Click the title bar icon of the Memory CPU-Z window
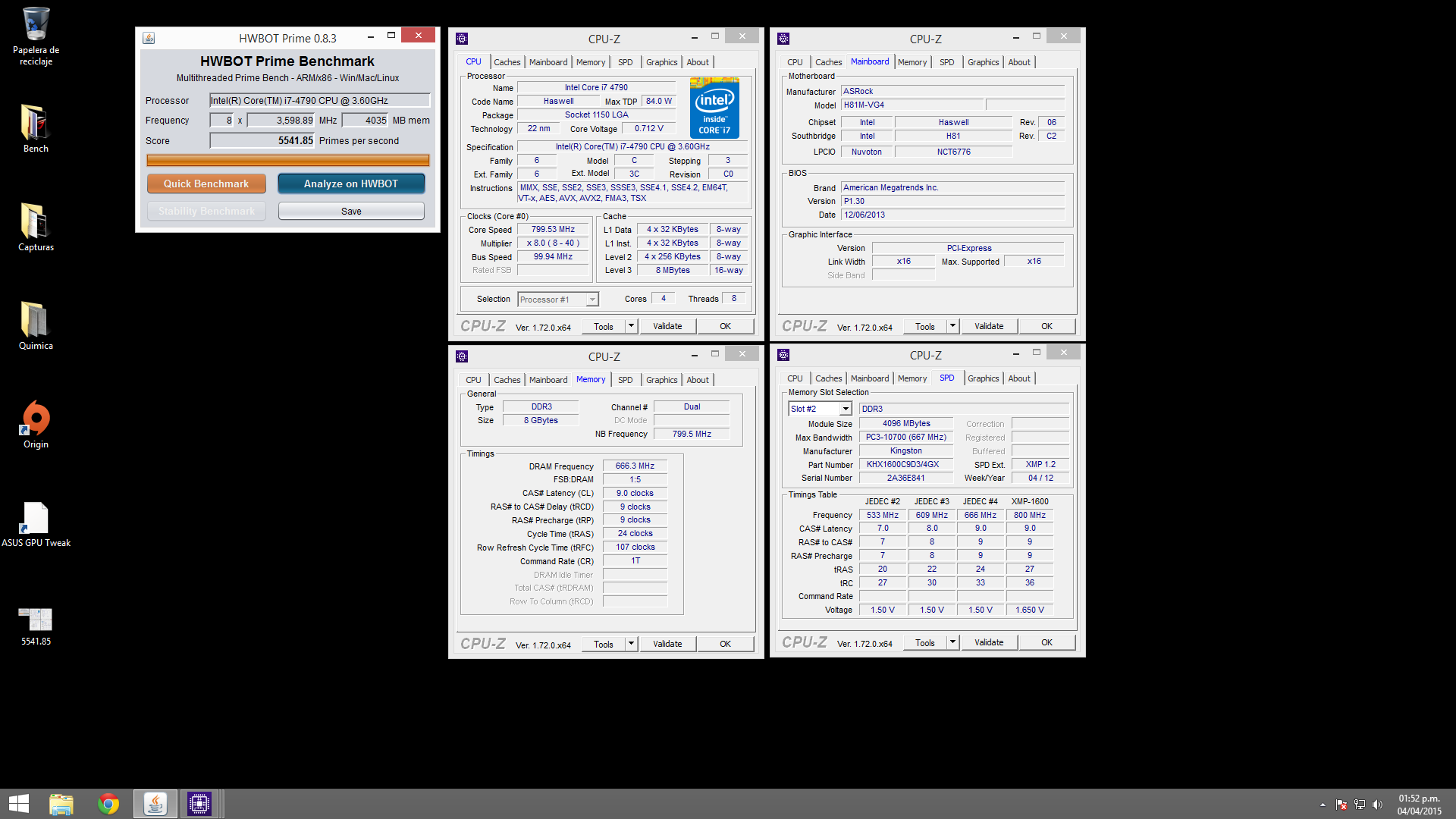Viewport: 1456px width, 819px height. (462, 356)
